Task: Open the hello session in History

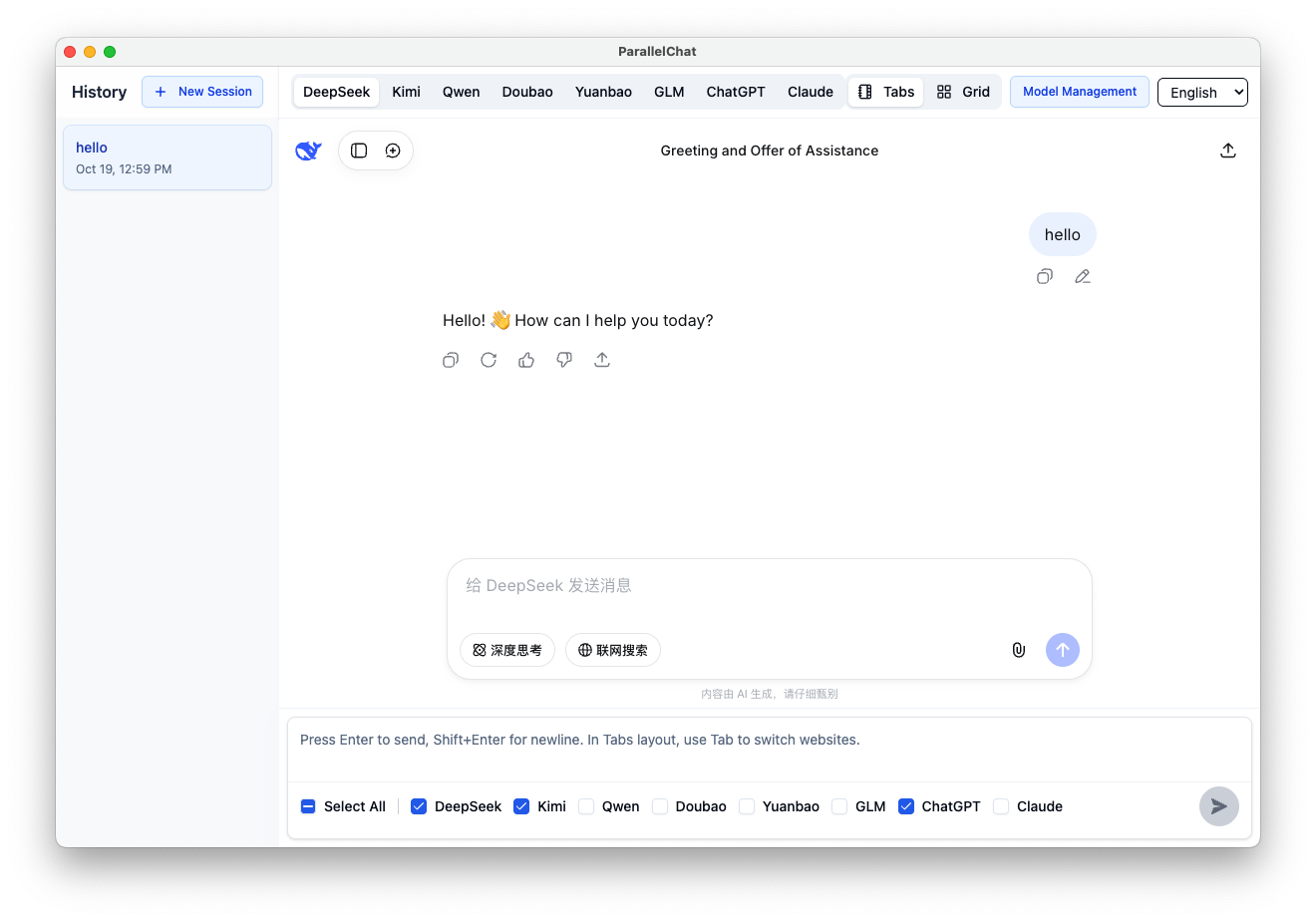Action: (x=167, y=157)
